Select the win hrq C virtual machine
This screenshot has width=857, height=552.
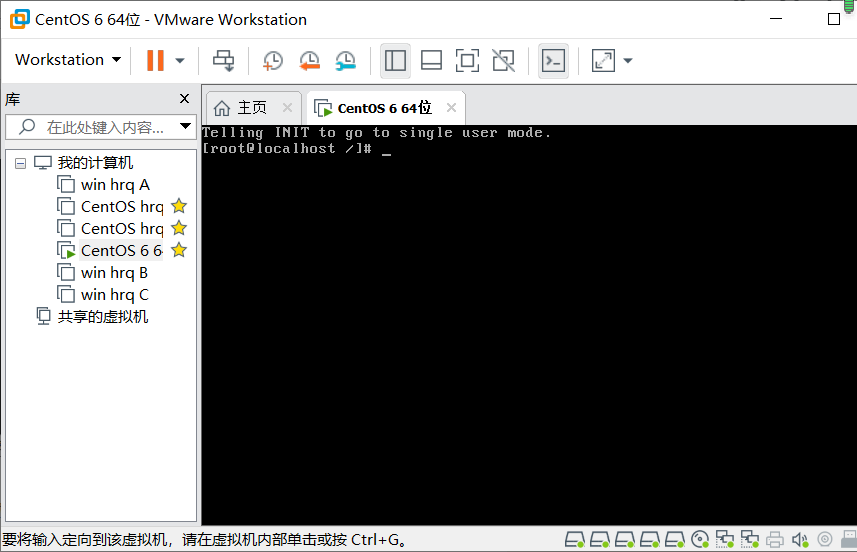click(115, 295)
